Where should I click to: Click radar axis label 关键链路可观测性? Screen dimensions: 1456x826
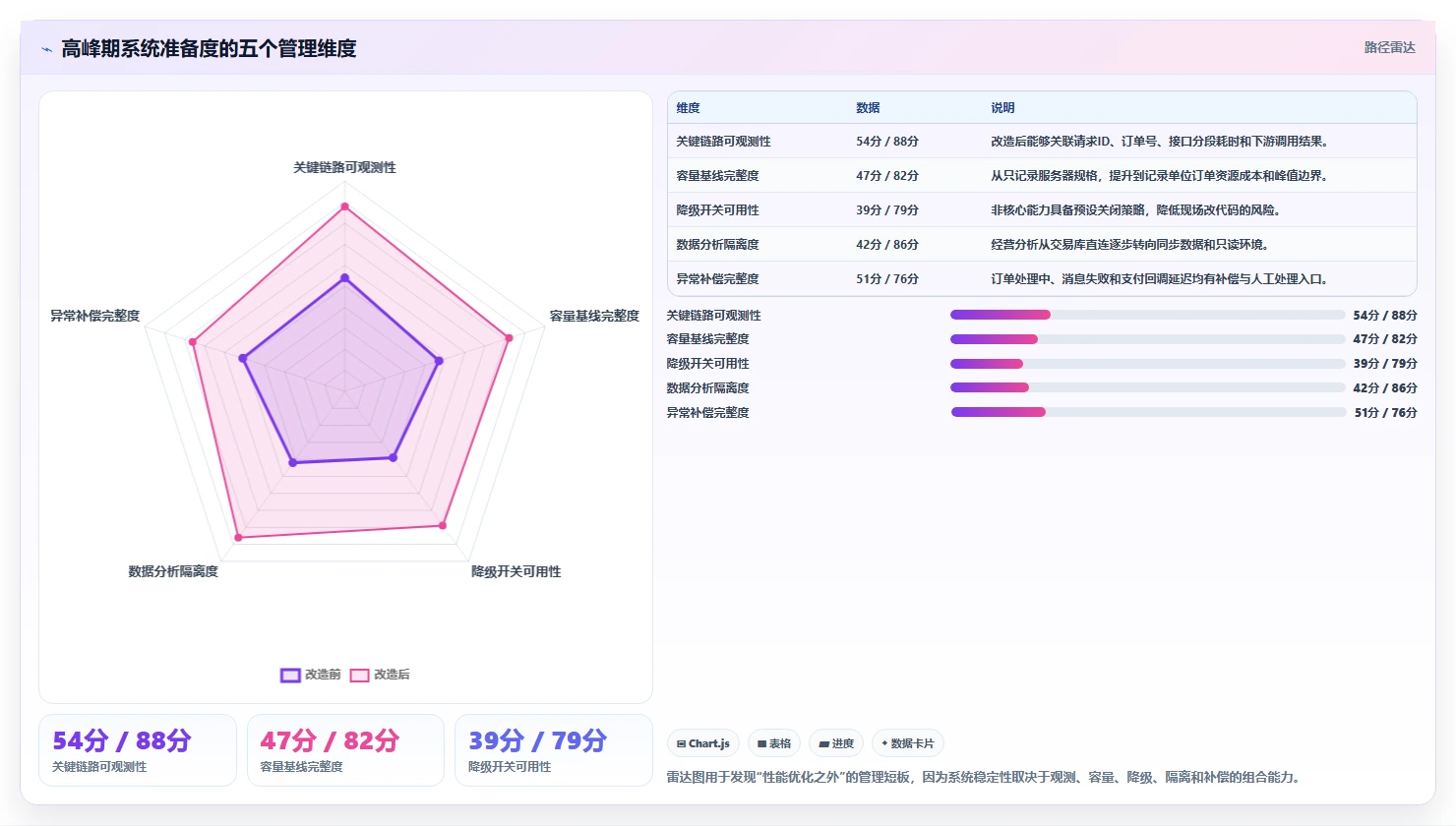coord(344,168)
